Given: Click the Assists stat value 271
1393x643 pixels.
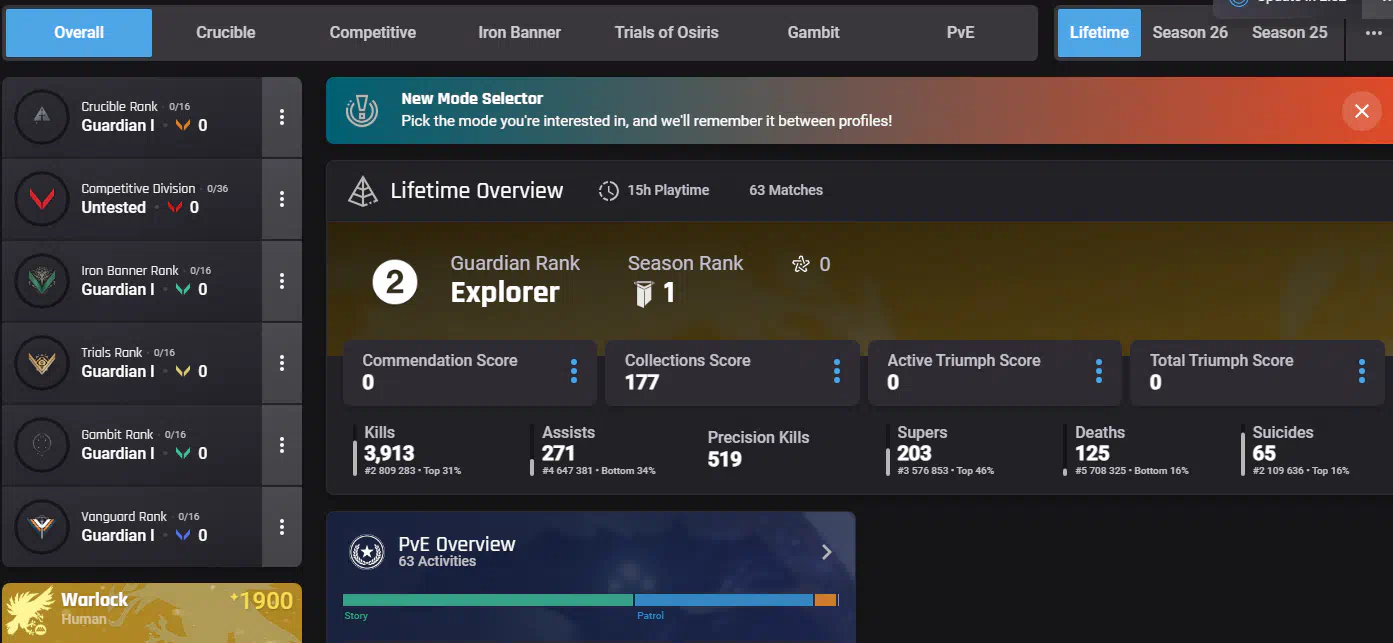Looking at the screenshot, I should [x=559, y=454].
